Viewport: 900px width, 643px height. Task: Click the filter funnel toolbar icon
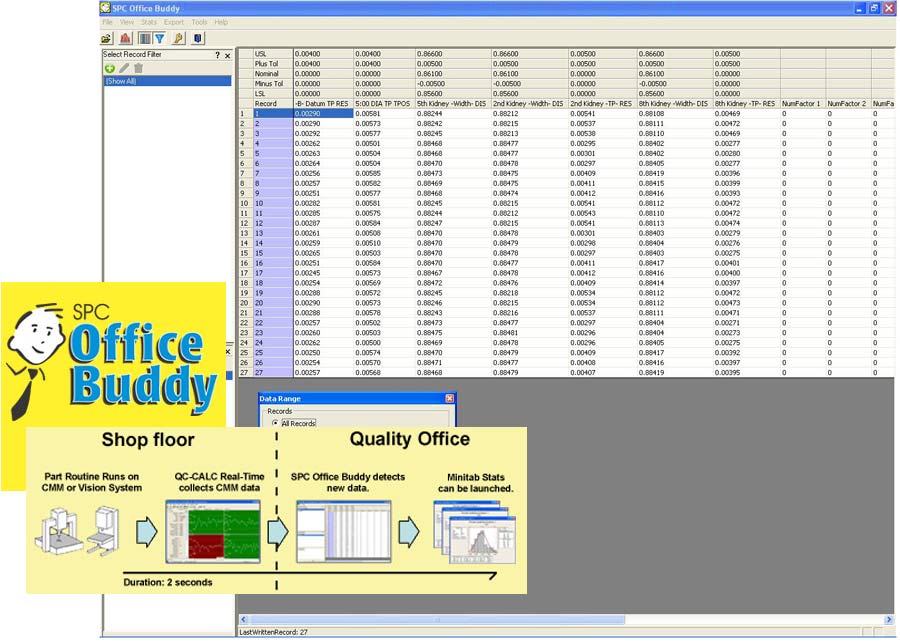coord(160,37)
